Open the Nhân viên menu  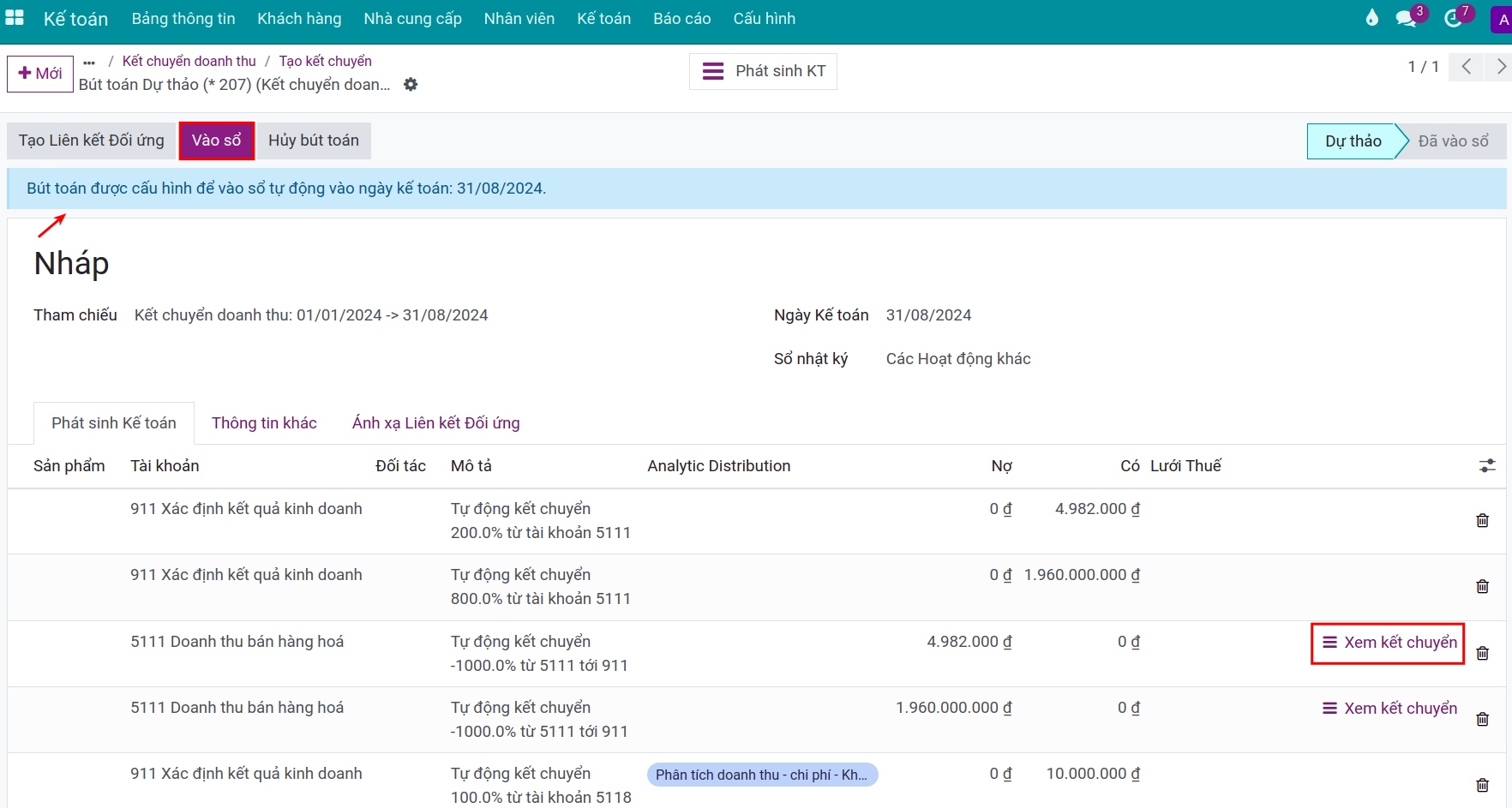tap(519, 18)
